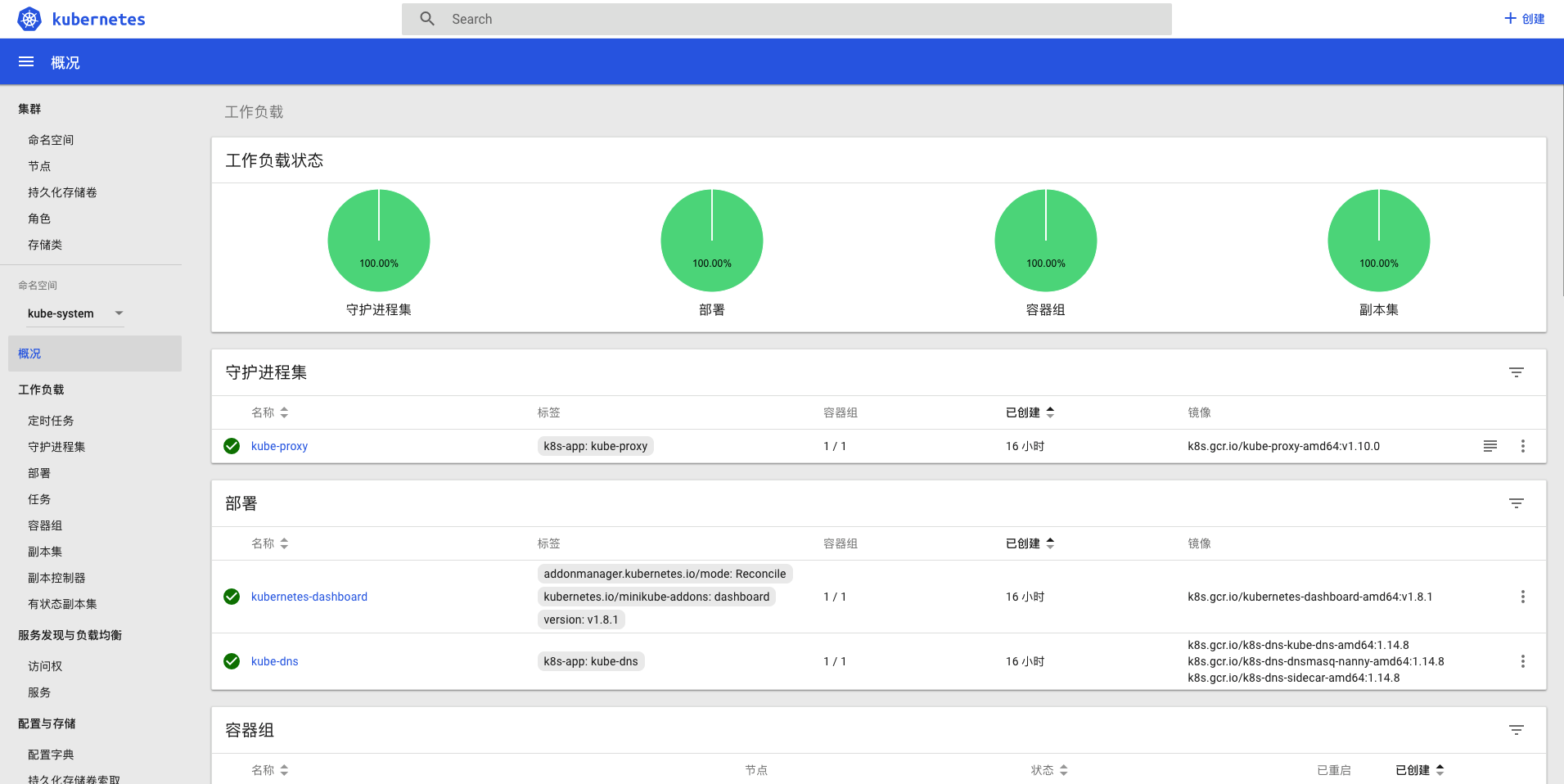The image size is (1564, 784).
Task: Open 有状态副本集 in the sidebar
Action: pos(62,604)
